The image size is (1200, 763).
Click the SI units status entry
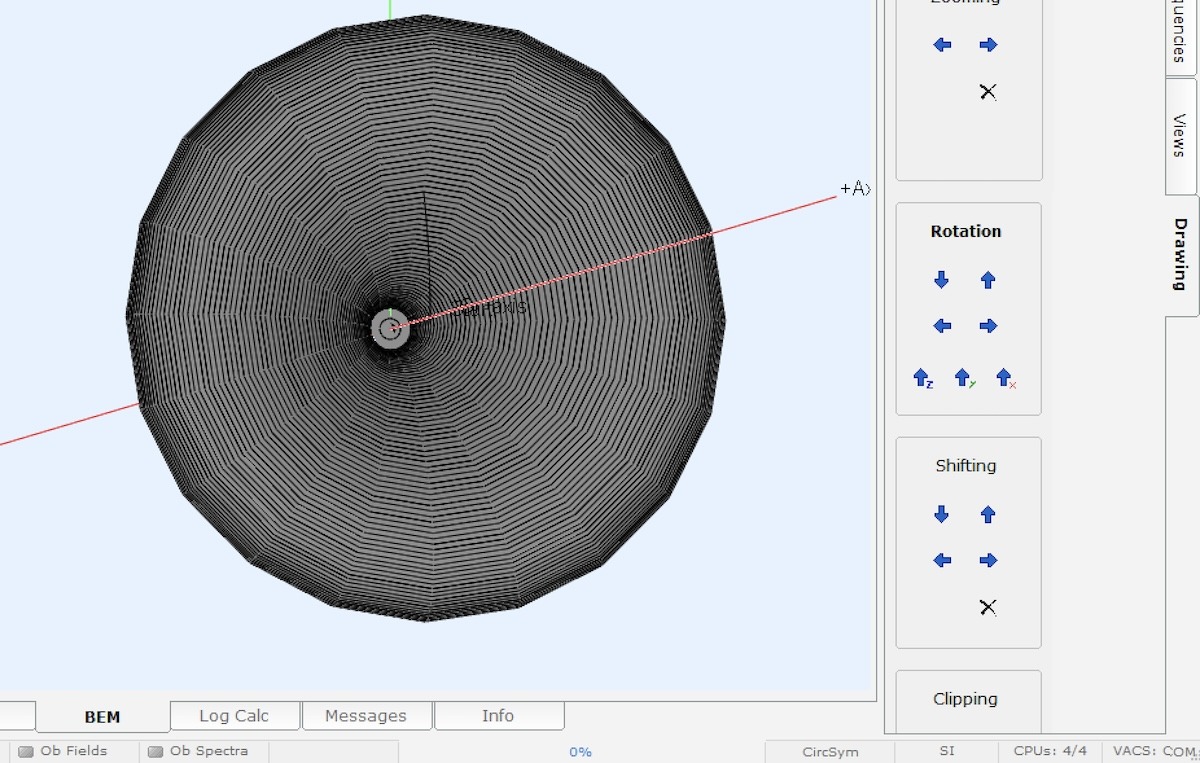point(947,751)
